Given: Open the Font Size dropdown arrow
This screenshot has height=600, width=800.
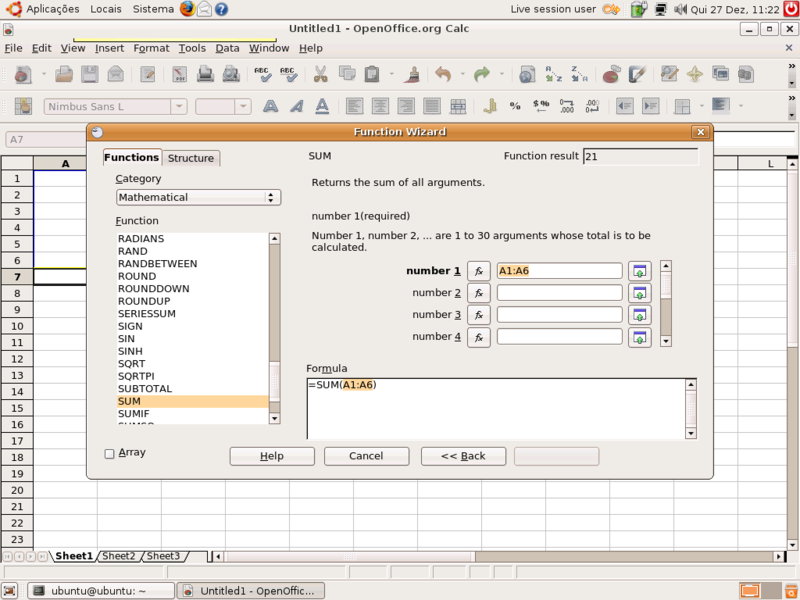Looking at the screenshot, I should 243,107.
